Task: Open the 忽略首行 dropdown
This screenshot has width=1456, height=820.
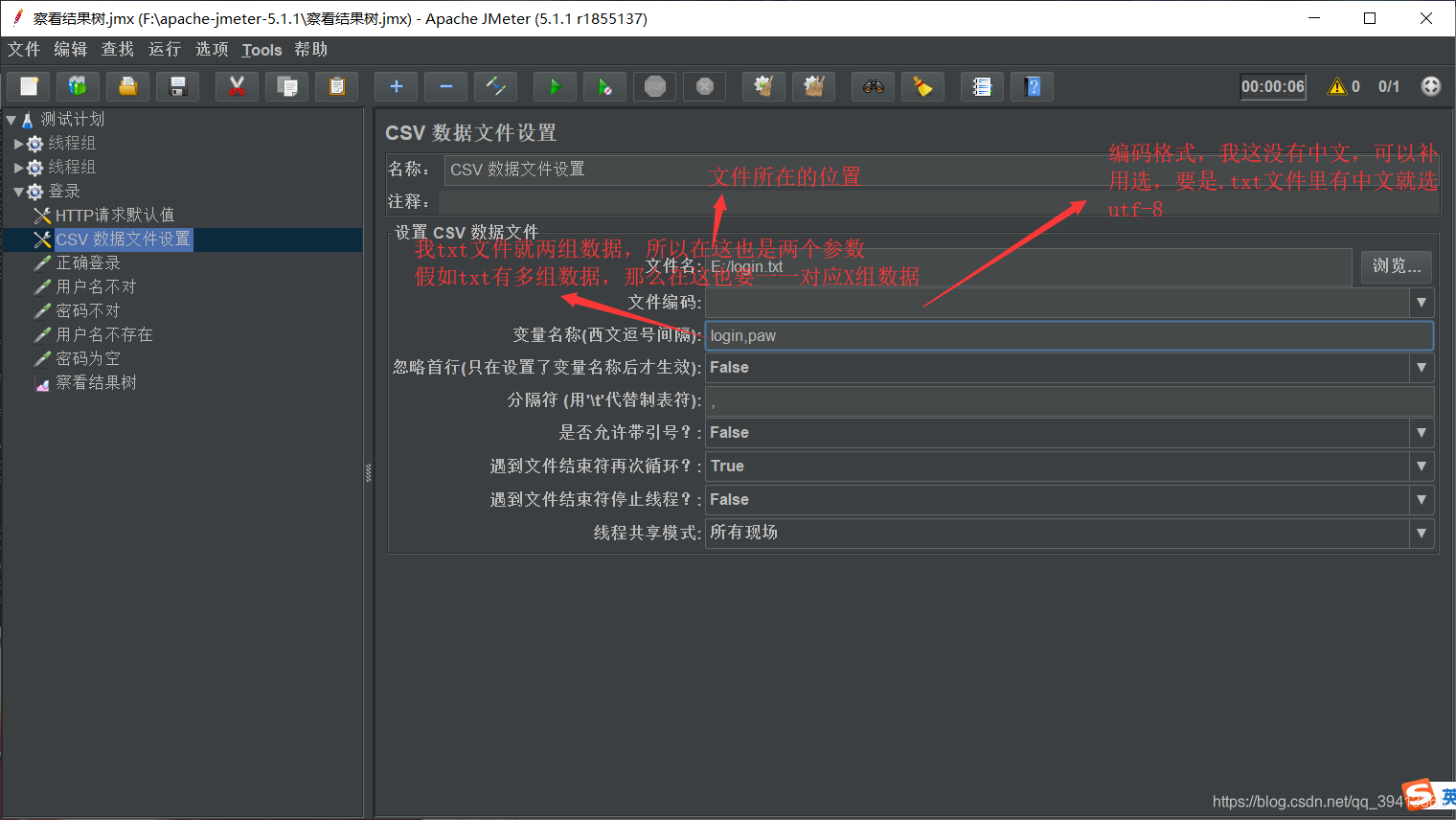Action: tap(1422, 368)
